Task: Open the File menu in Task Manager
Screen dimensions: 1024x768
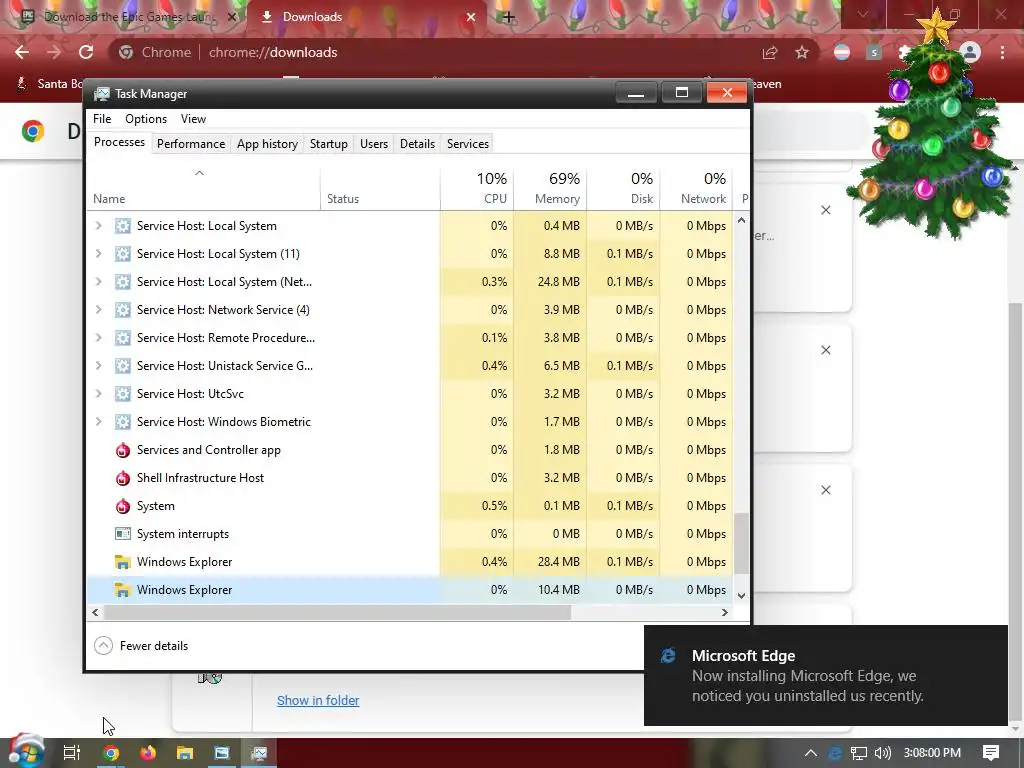Action: (x=102, y=119)
